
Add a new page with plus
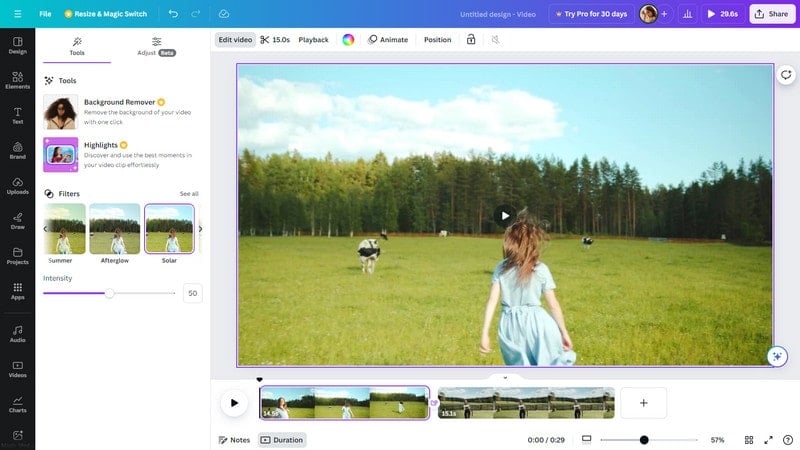(643, 403)
